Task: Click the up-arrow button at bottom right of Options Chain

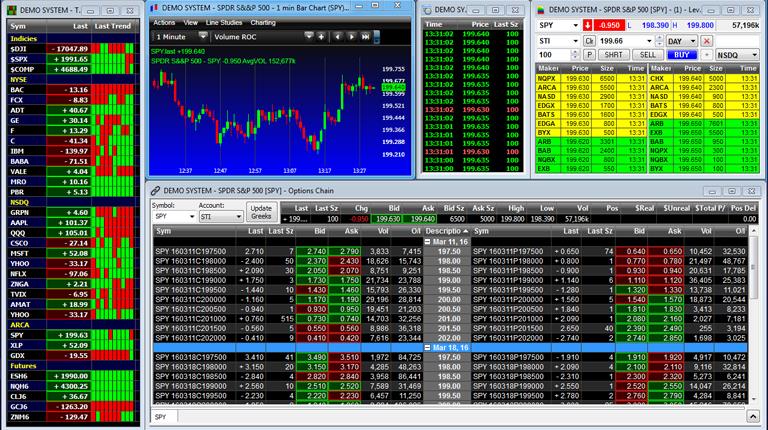Action: click(x=753, y=417)
